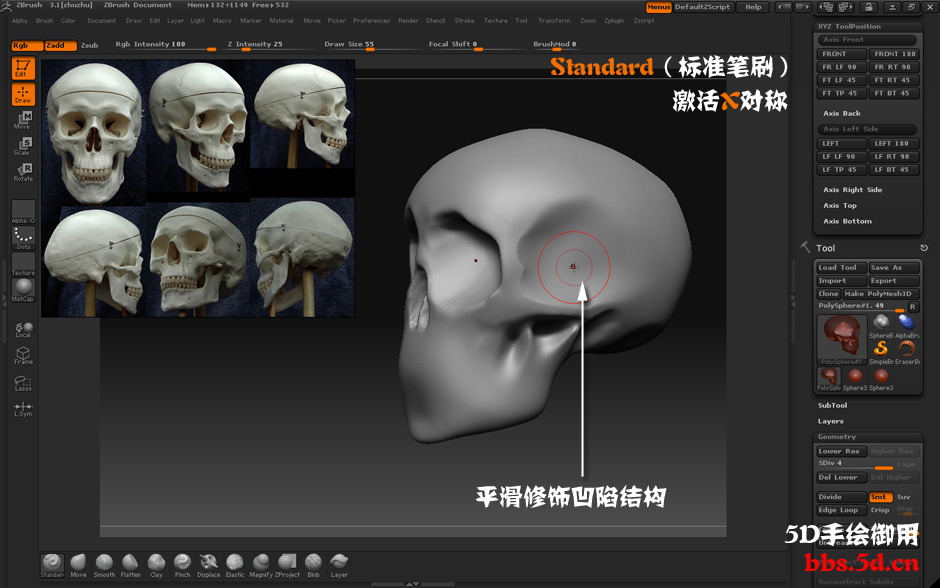
Task: Open the Transform menu
Action: [554, 21]
